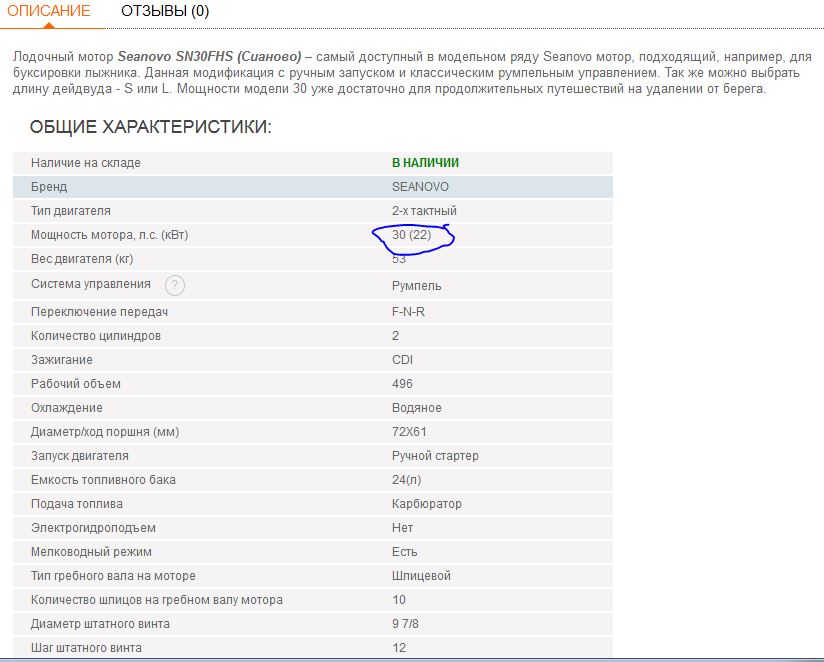Click the circled 30 (22) power value
824x662 pixels.
411,235
